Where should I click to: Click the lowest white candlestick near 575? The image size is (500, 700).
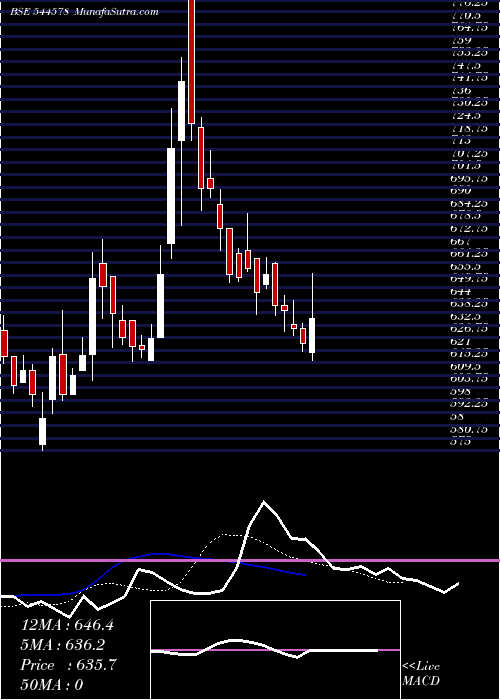(42, 431)
